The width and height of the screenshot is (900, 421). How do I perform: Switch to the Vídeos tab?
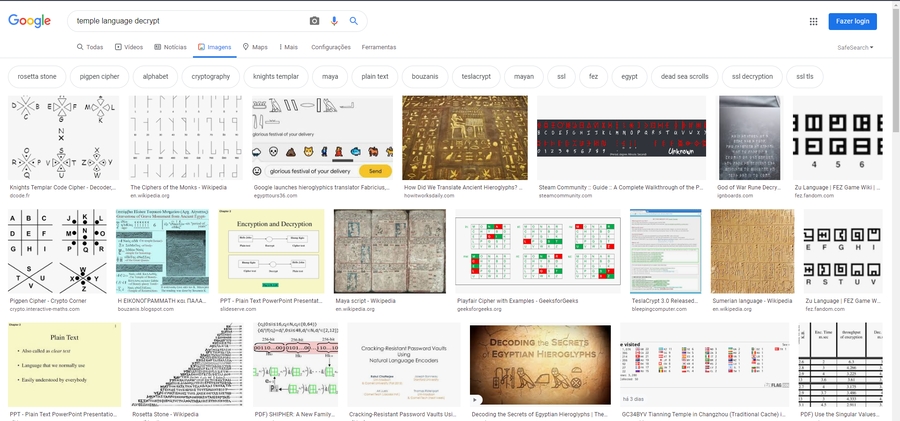point(128,47)
